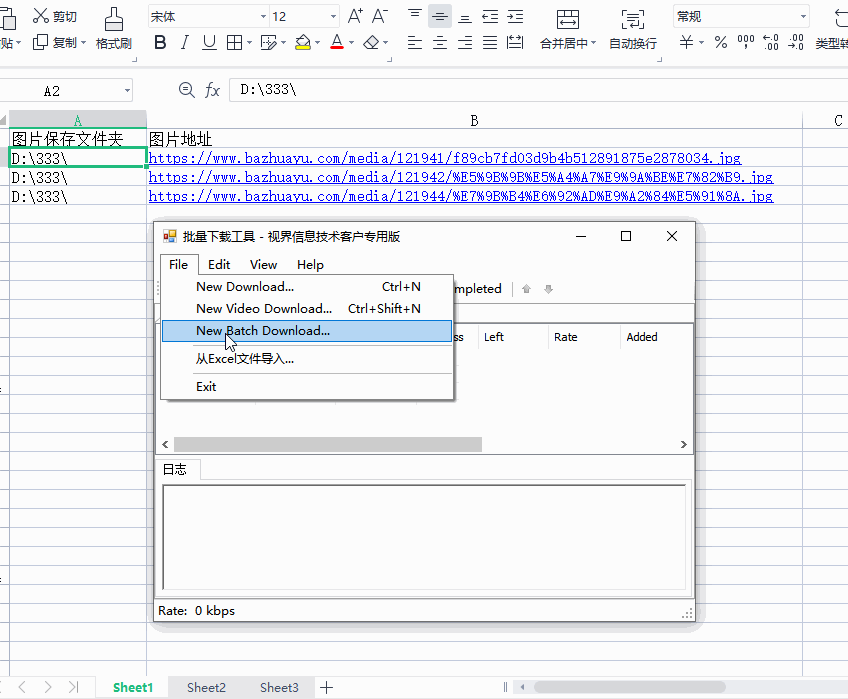848x699 pixels.
Task: Click the fx insert function icon
Action: pyautogui.click(x=213, y=90)
